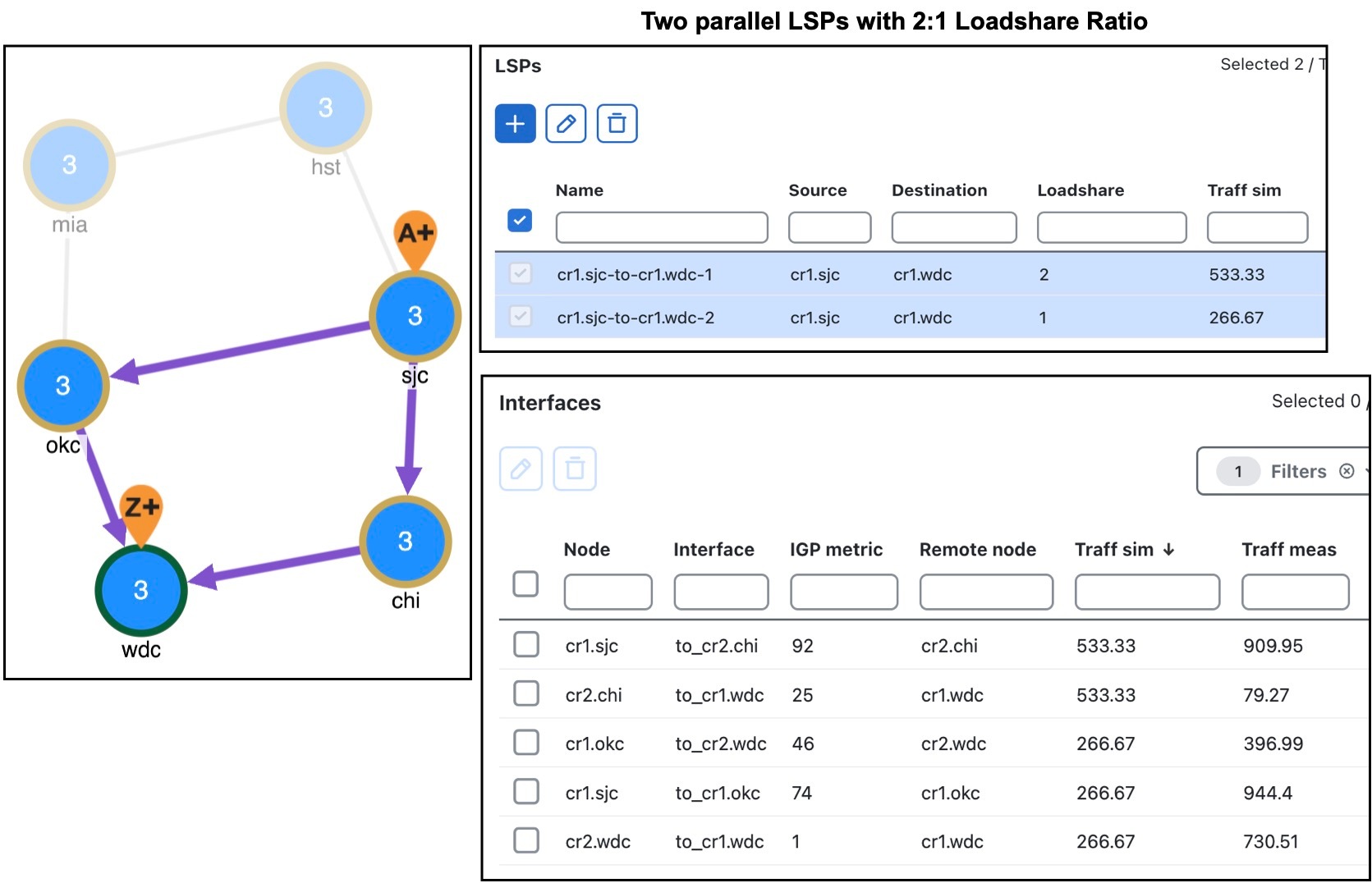The image size is (1372, 883).
Task: Open the Filters chip in Interfaces panel
Action: click(1297, 471)
